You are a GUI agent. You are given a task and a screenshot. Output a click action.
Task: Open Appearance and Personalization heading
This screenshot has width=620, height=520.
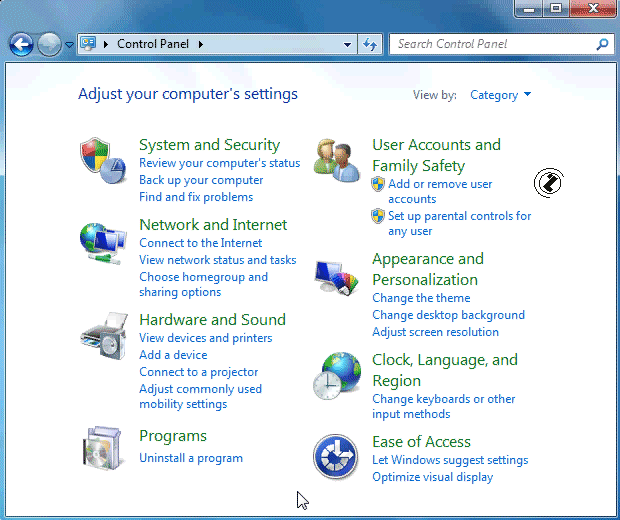(428, 269)
